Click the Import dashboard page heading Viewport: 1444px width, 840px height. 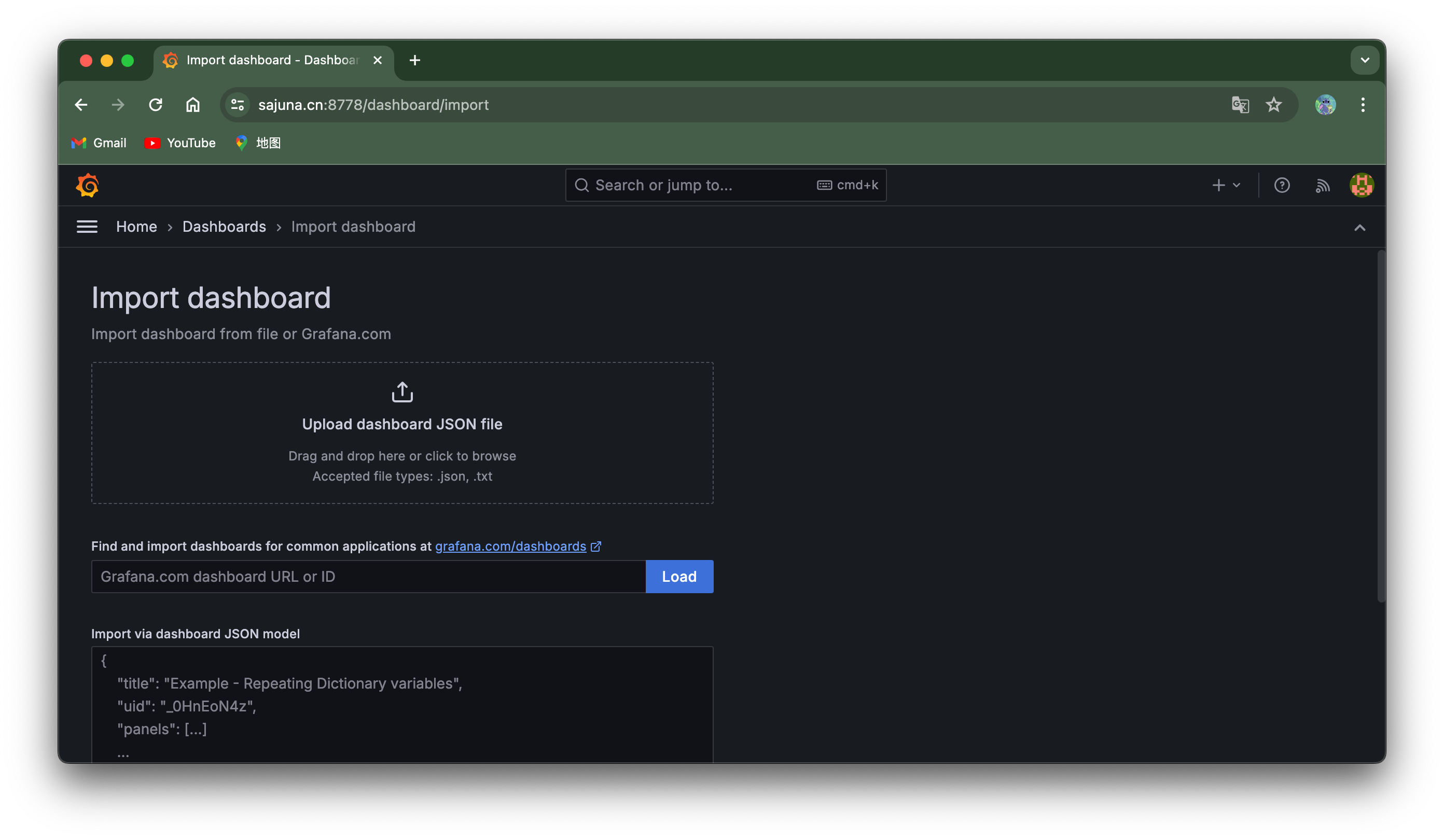[211, 298]
